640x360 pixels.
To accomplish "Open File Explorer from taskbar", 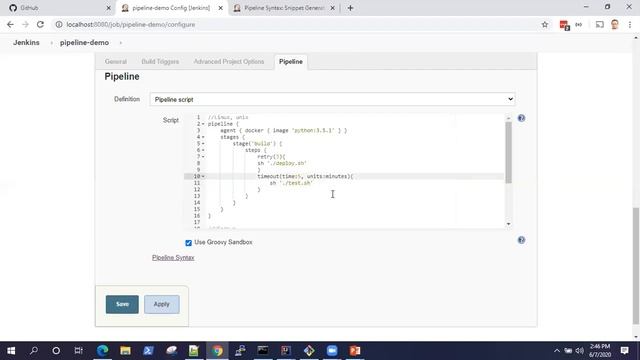I will point(125,351).
